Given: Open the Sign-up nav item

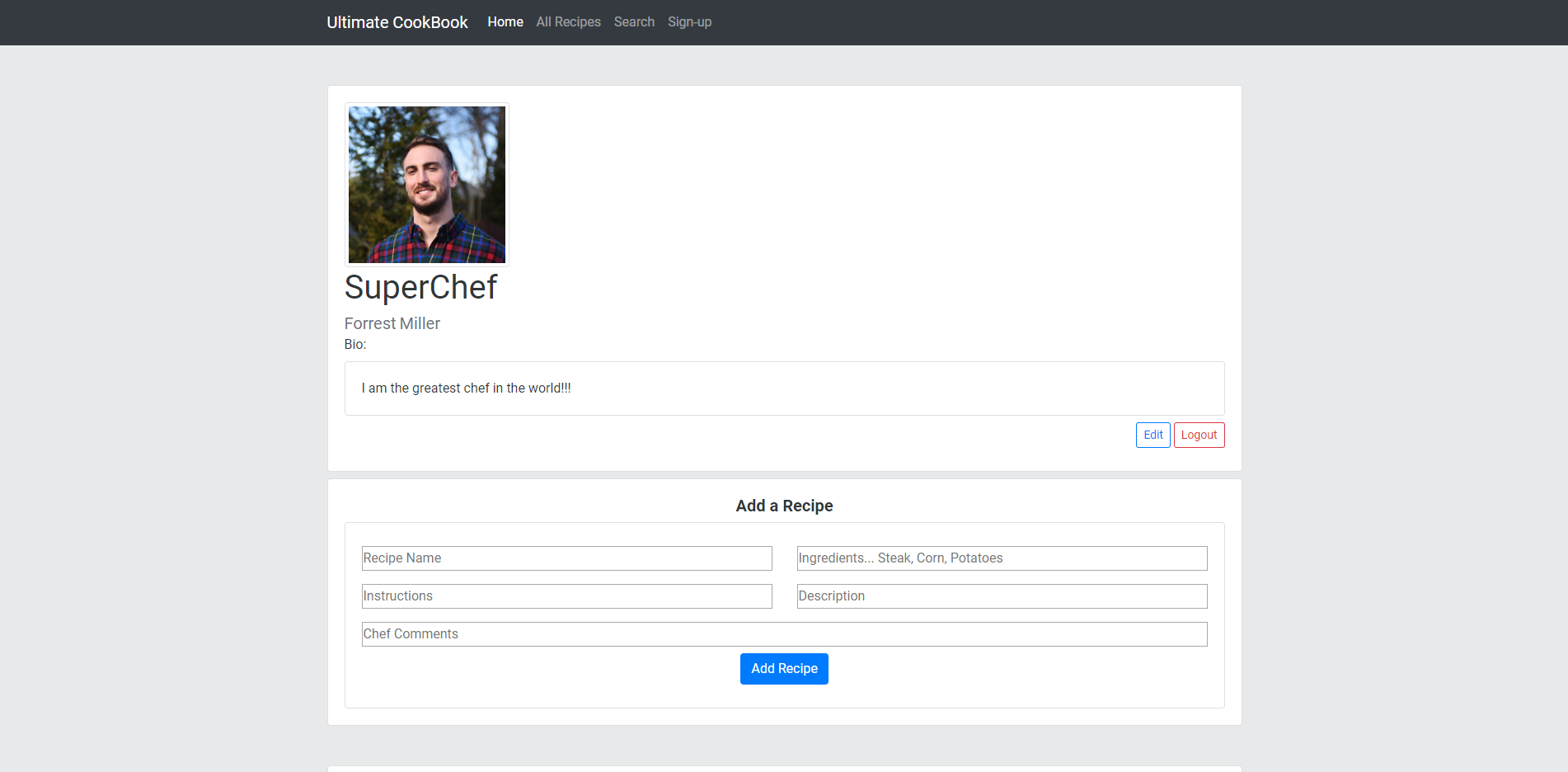Looking at the screenshot, I should point(690,22).
